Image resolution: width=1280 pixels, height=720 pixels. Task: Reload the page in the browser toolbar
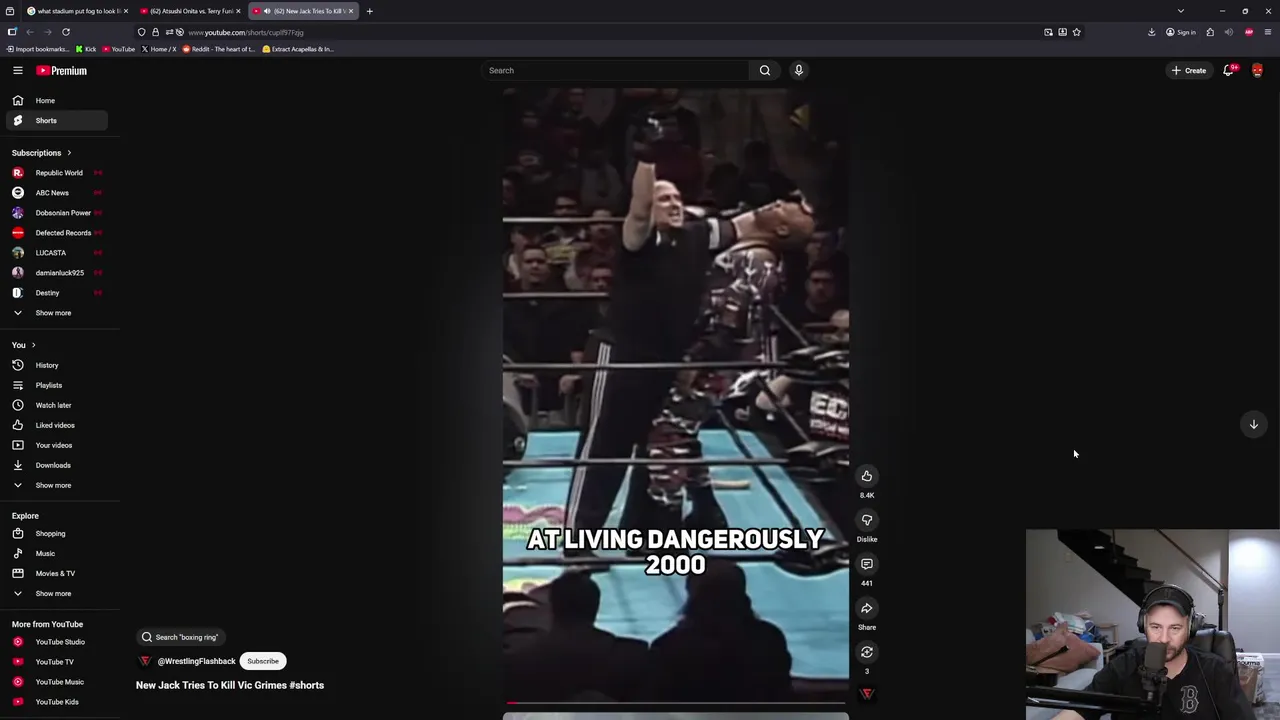click(x=66, y=32)
